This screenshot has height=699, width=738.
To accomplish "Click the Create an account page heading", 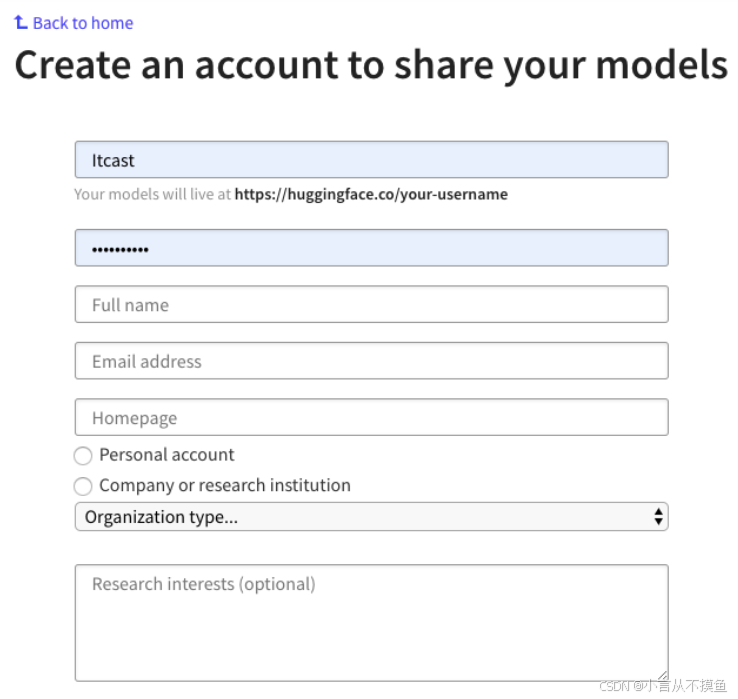I will click(370, 66).
